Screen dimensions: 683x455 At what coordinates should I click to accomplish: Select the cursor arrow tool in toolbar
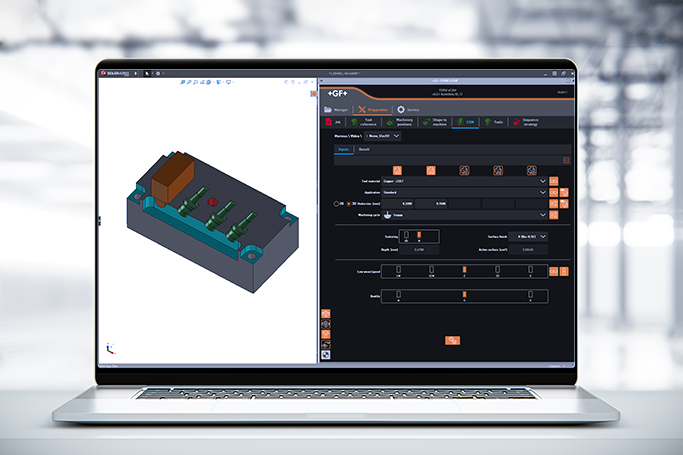(x=147, y=73)
